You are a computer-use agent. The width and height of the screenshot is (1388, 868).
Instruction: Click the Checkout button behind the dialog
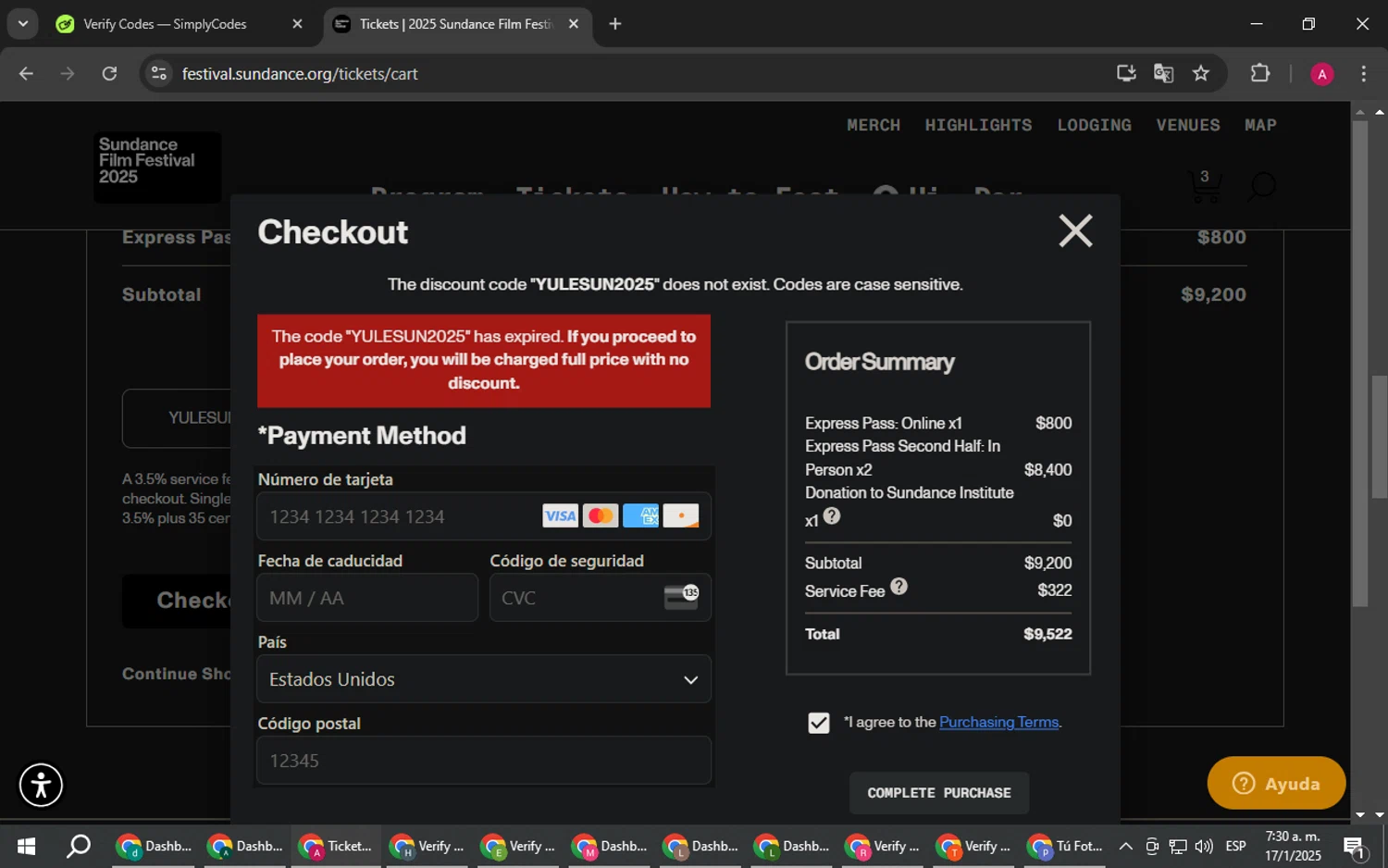pyautogui.click(x=177, y=601)
